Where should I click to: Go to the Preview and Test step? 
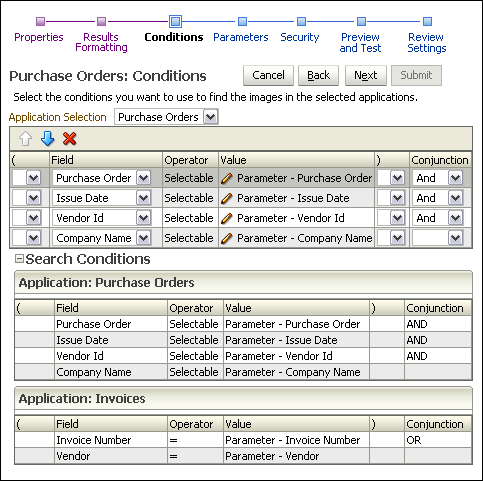pos(360,42)
